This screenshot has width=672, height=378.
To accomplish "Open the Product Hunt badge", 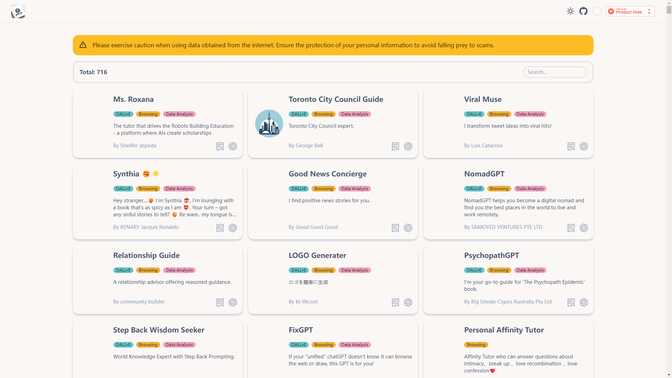I will (630, 12).
